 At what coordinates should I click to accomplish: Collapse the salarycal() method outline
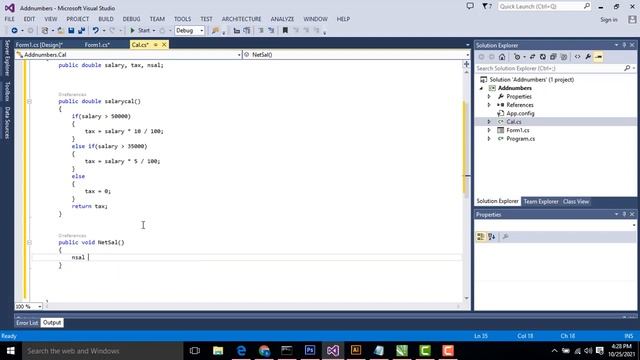[29, 101]
